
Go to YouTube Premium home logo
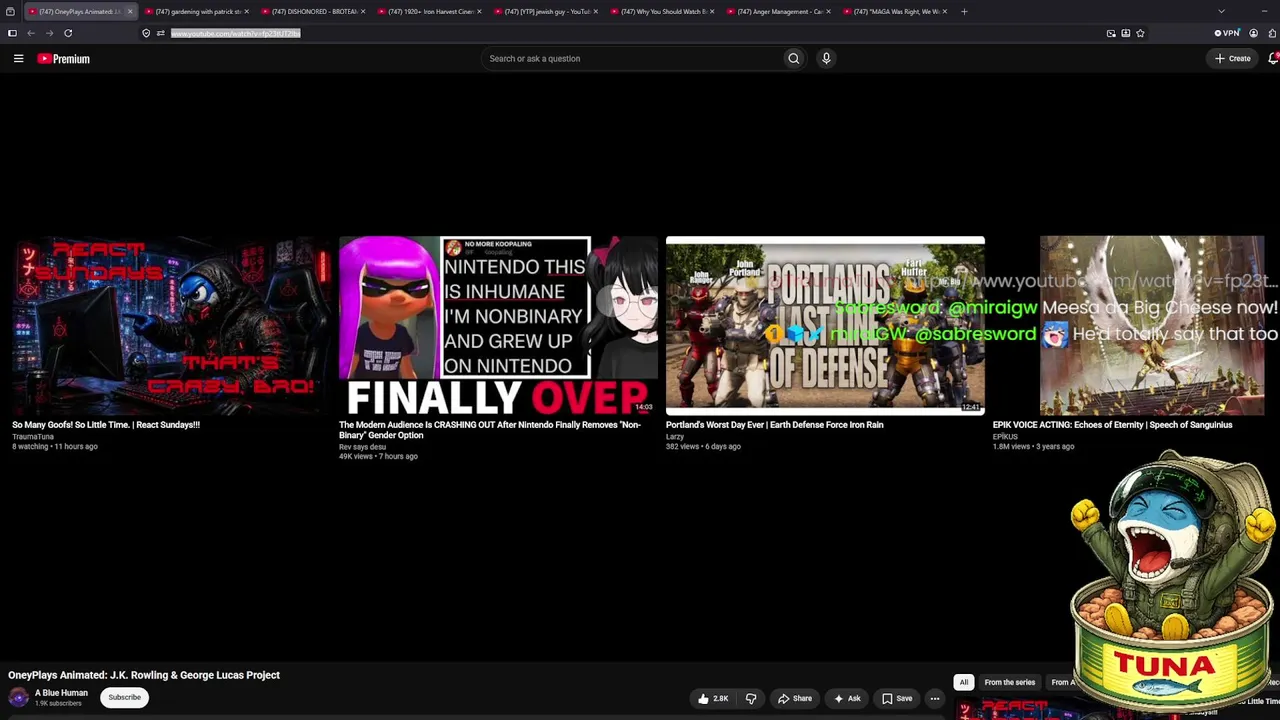click(x=64, y=59)
